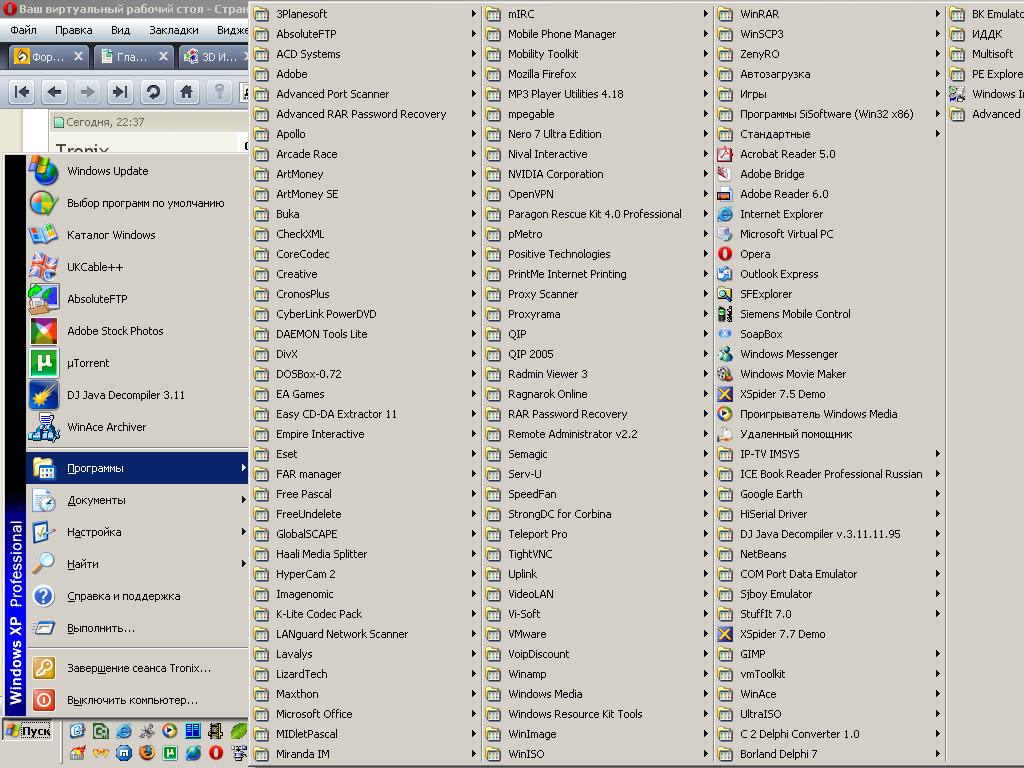
Task: Expand the Nero 7 Ultra Edition folder
Action: pos(554,134)
